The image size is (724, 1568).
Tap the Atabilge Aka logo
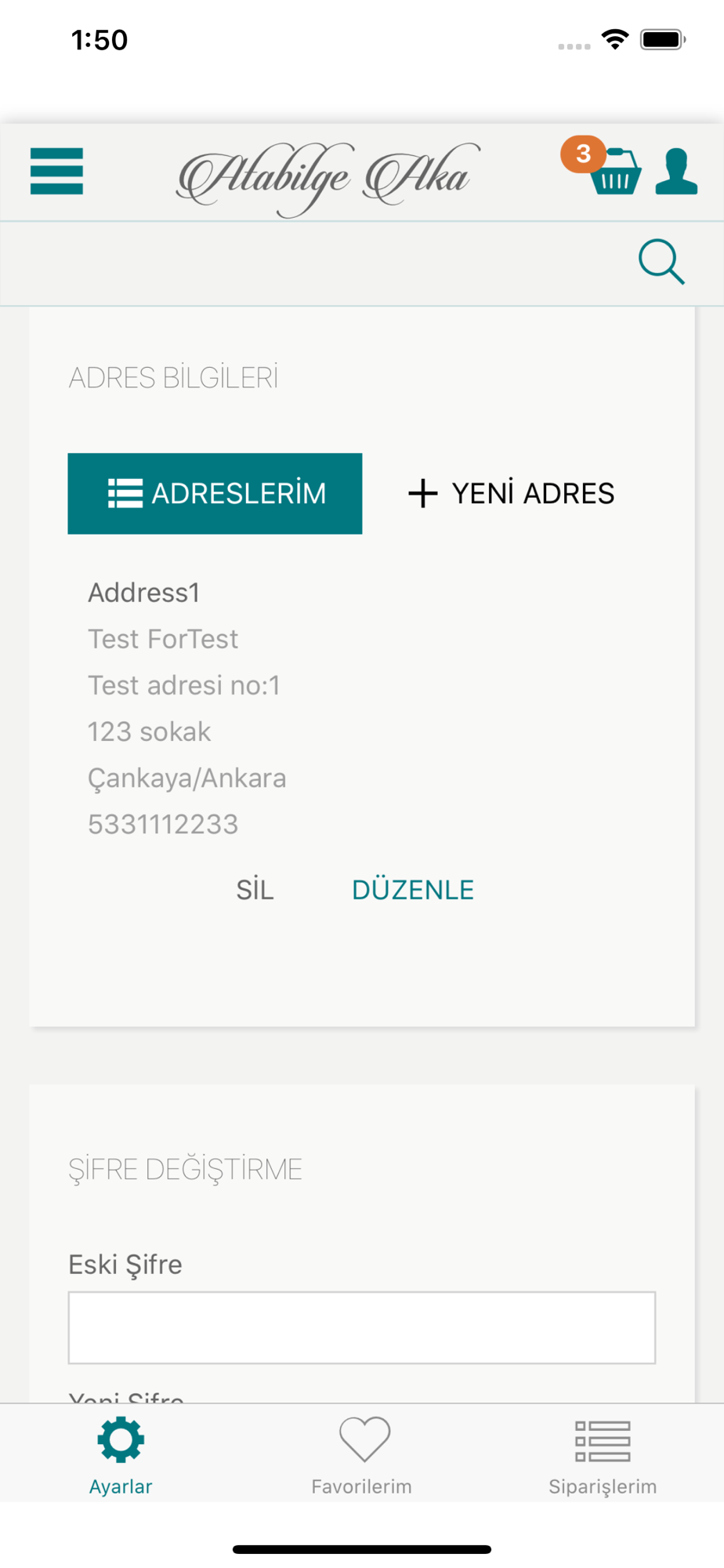click(328, 177)
